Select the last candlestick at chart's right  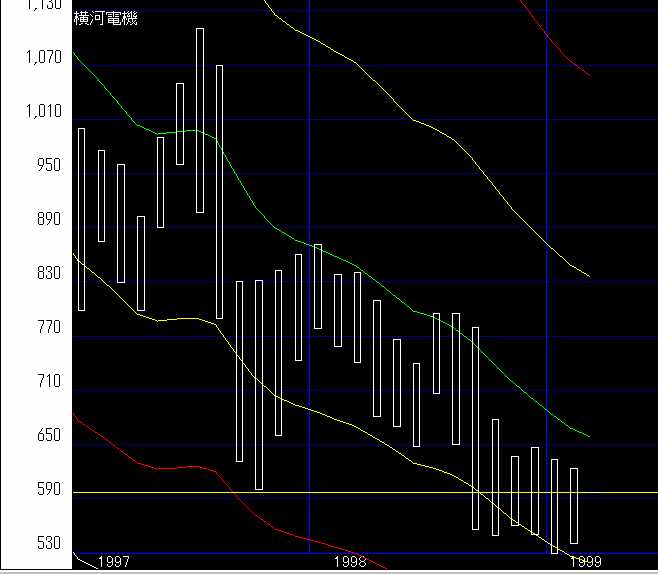tap(574, 505)
